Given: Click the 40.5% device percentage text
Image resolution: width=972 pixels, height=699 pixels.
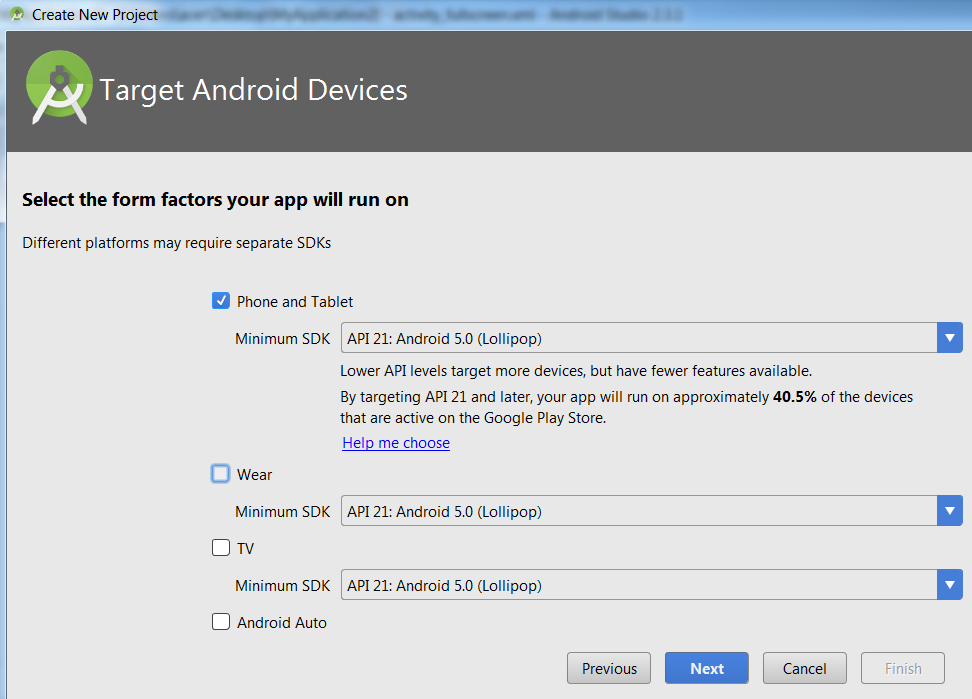Looking at the screenshot, I should pos(795,397).
